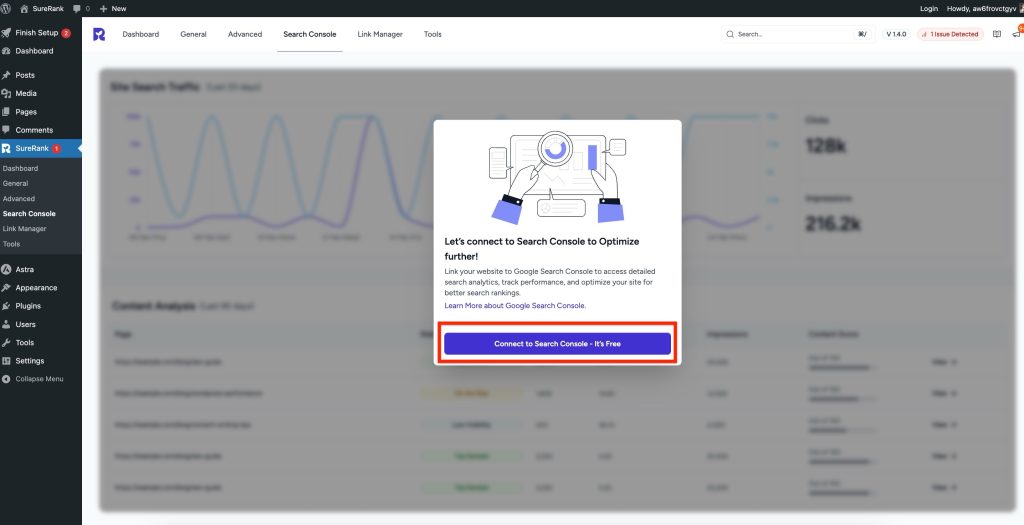
Task: Open the documentation book icon
Action: coord(997,34)
